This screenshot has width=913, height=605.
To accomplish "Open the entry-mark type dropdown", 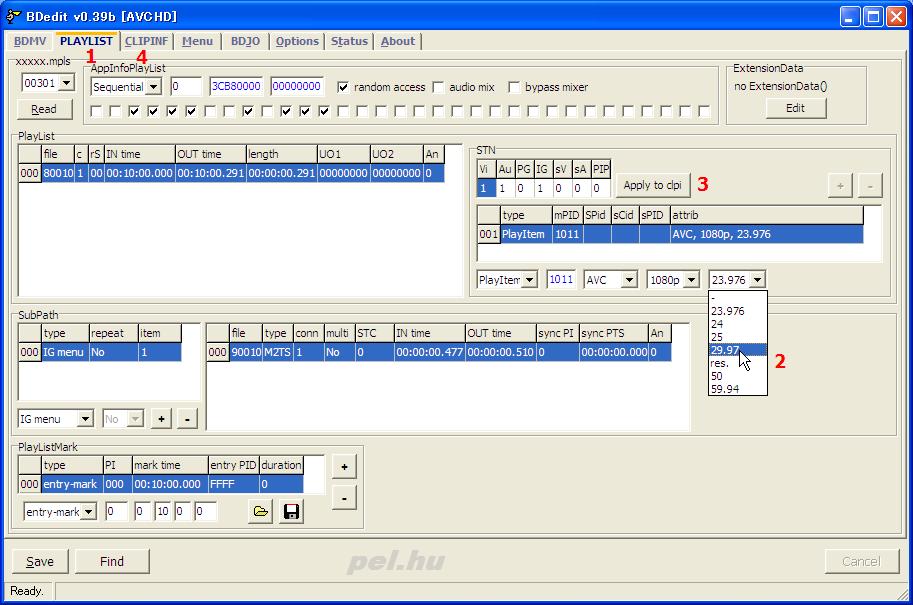I will [x=89, y=512].
